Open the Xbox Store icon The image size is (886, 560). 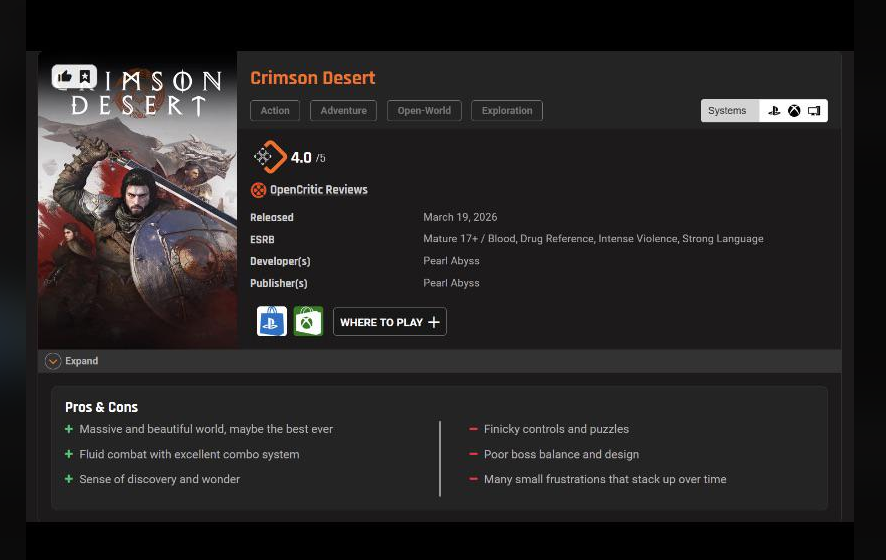pos(309,321)
